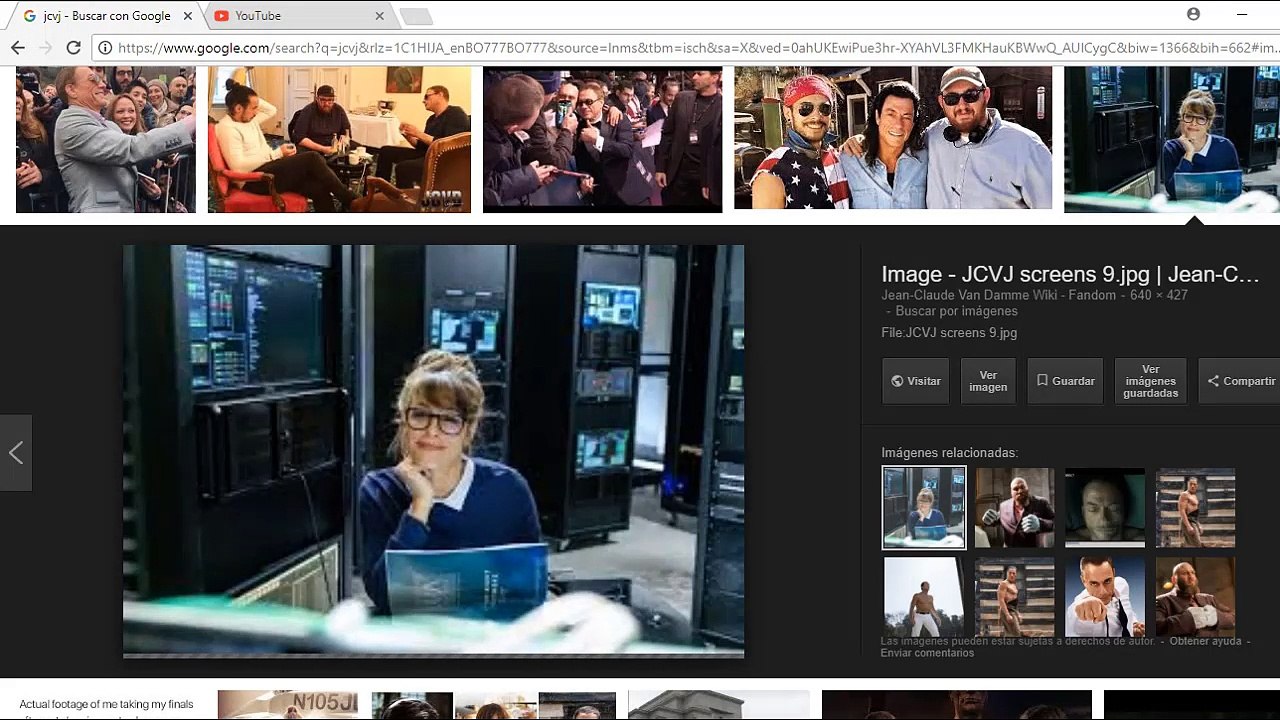Select related thumbnail of bald man in pink shirt
Viewport: 1280px width, 720px height.
pyautogui.click(x=1015, y=508)
